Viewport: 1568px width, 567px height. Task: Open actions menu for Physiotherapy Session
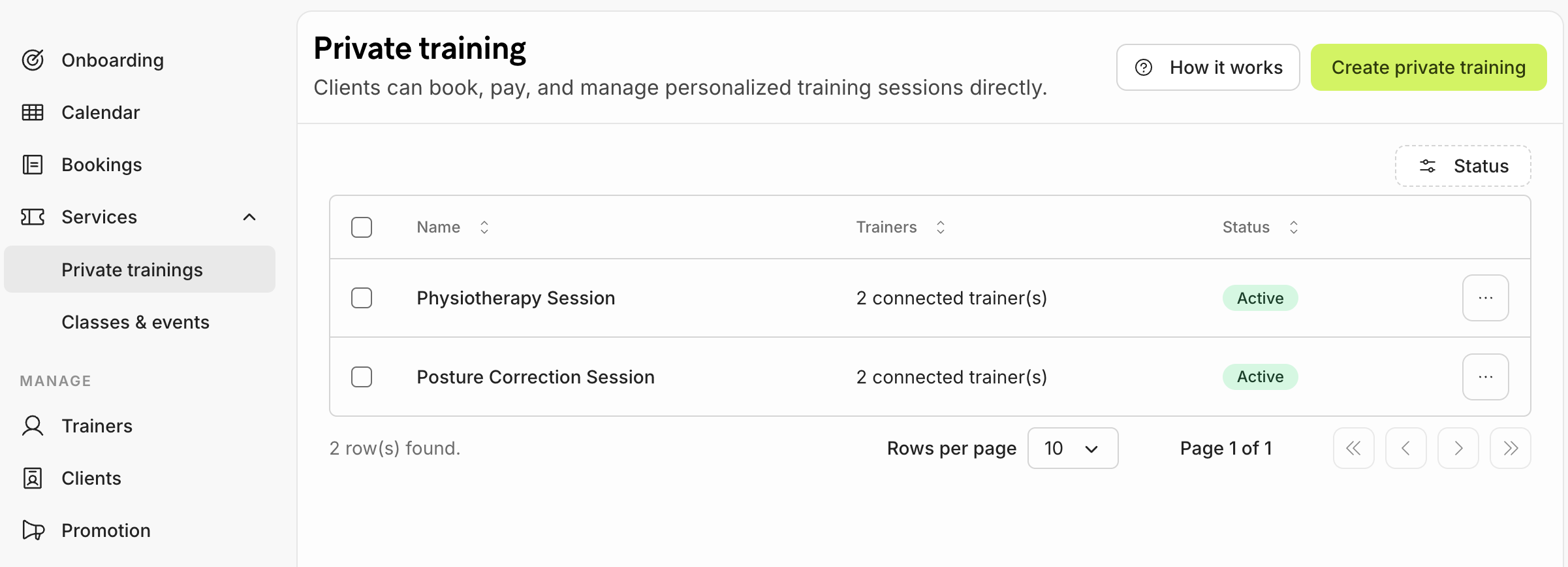coord(1485,298)
